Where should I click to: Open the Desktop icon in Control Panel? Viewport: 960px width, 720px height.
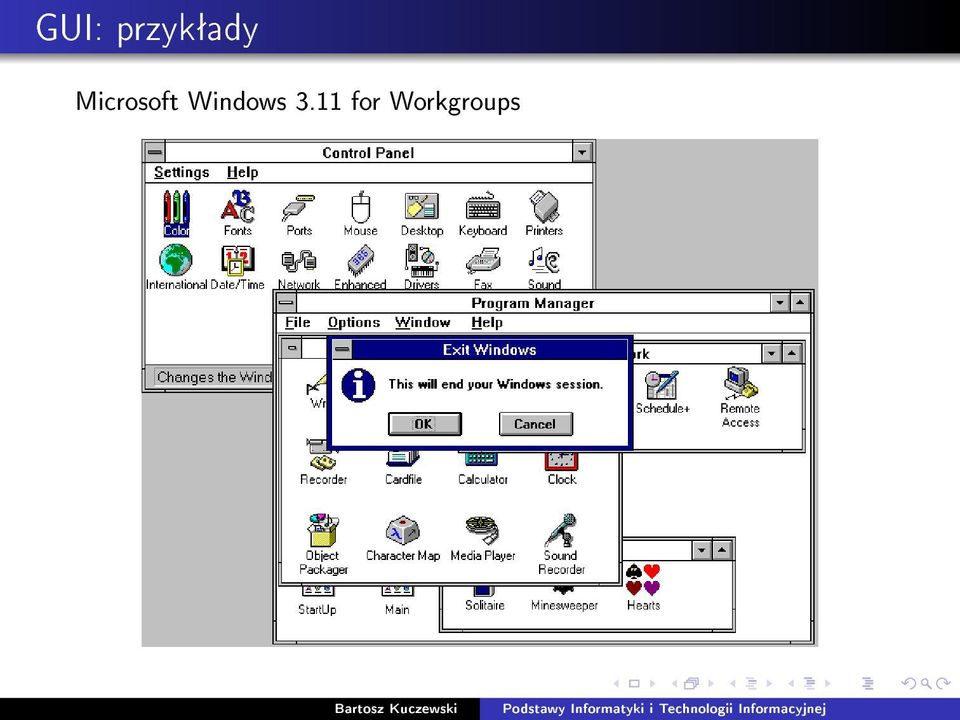pos(422,214)
